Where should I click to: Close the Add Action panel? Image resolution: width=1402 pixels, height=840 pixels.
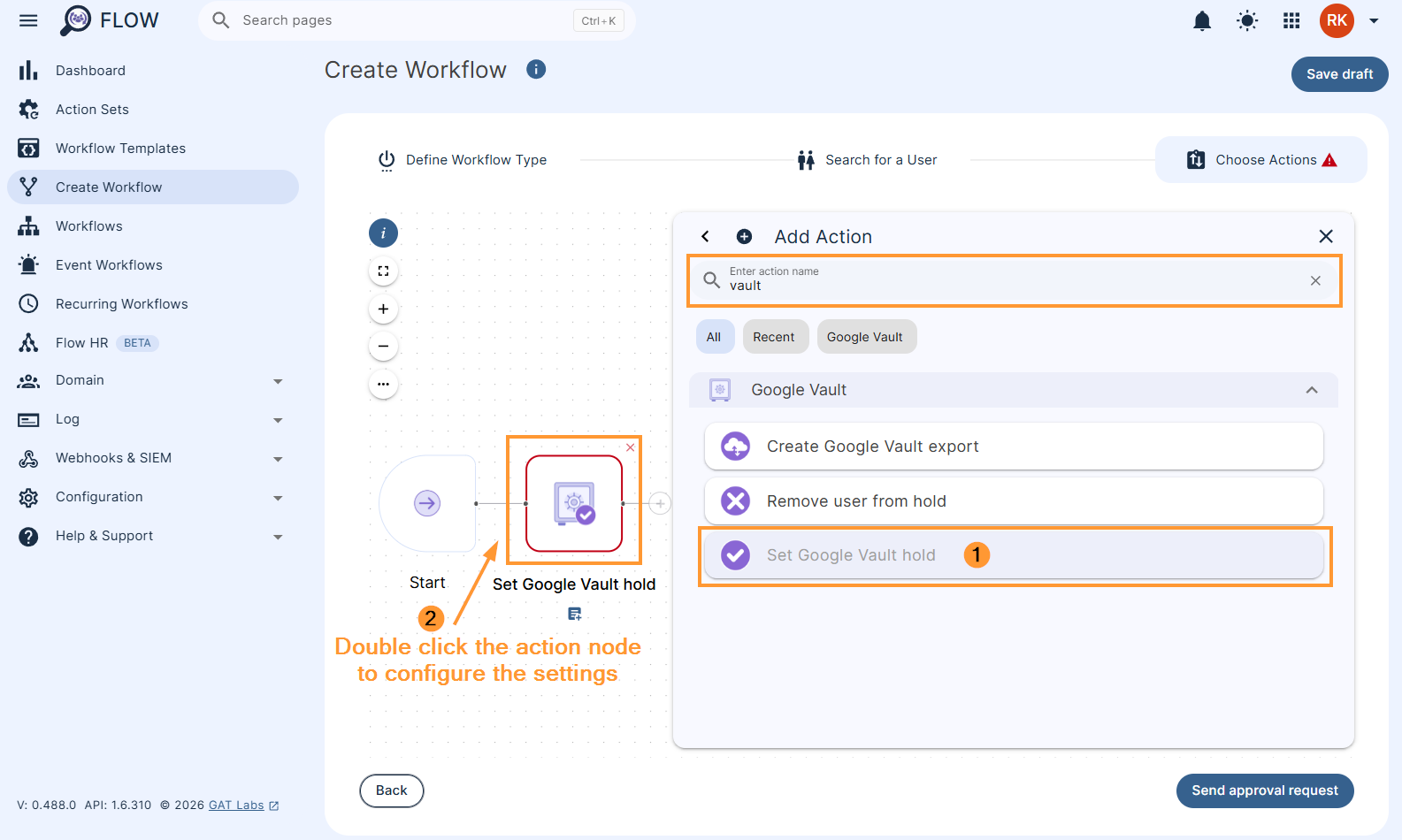click(x=1326, y=236)
